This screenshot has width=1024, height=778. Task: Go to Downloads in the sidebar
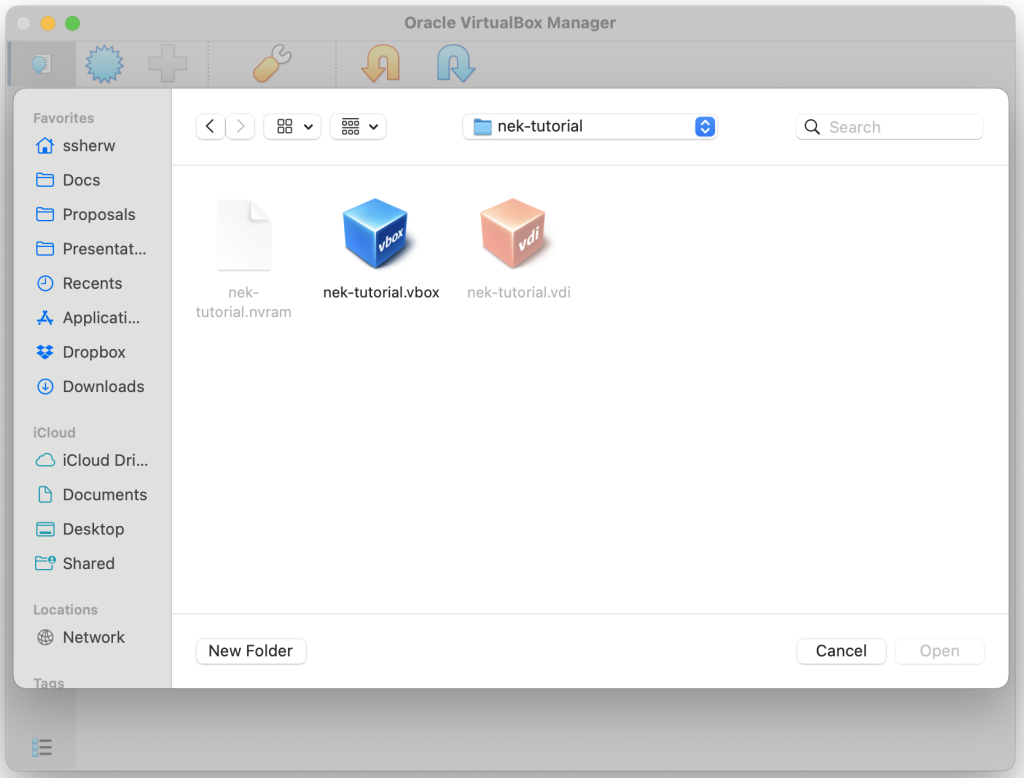click(103, 386)
